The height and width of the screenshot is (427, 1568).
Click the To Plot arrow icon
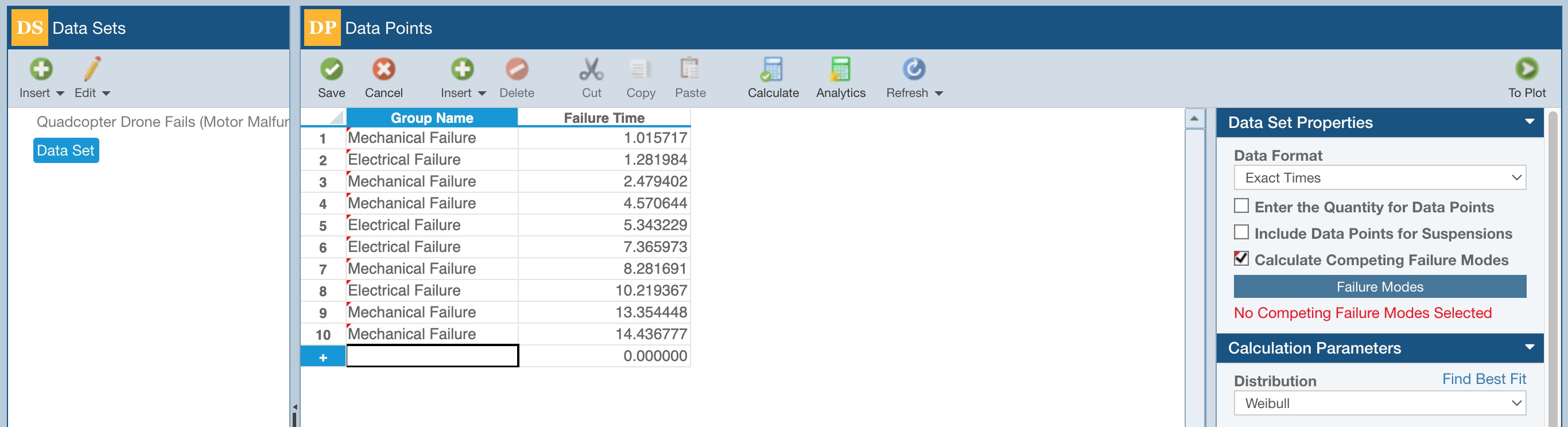(x=1526, y=69)
